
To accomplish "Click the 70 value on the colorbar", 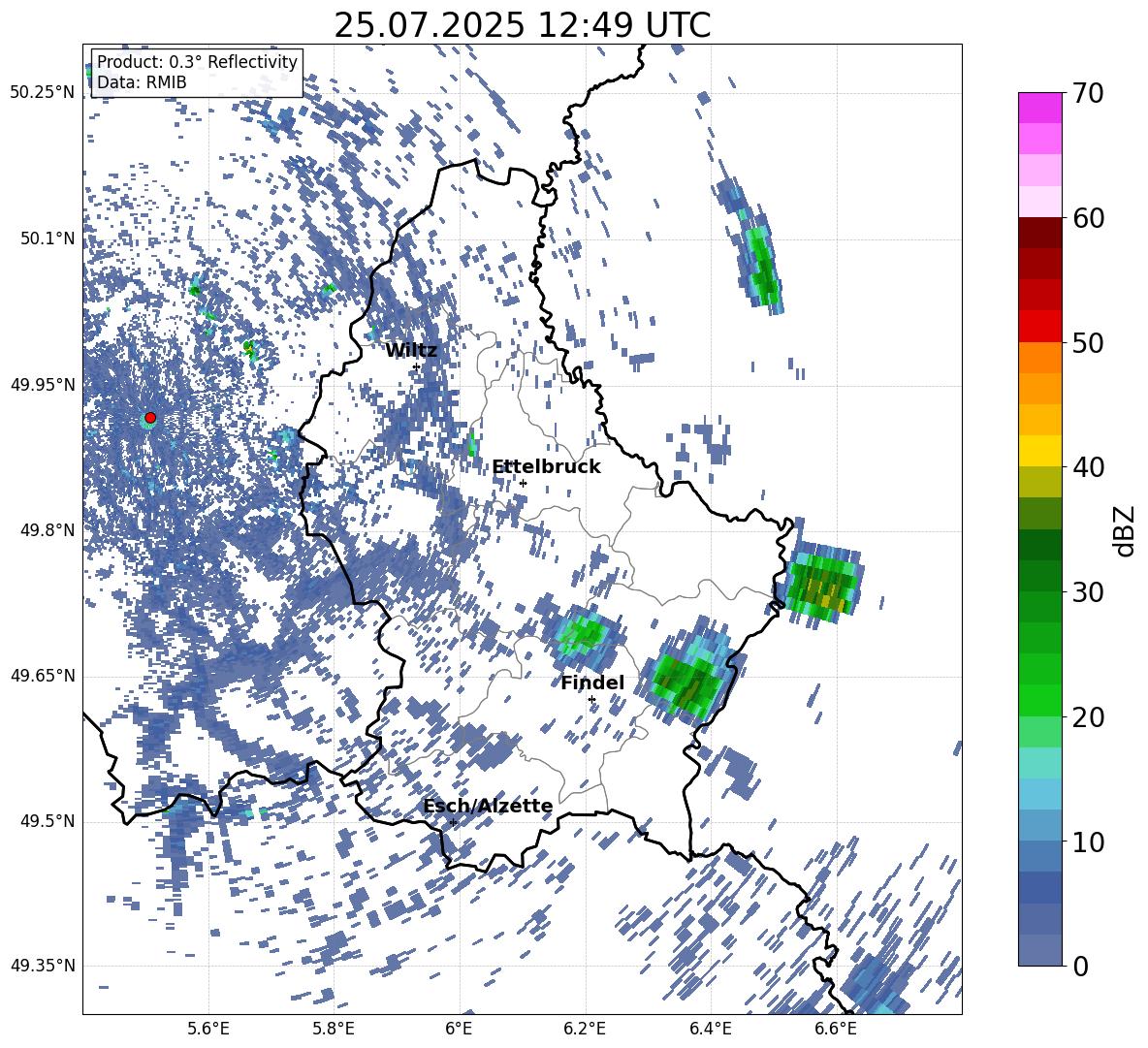I will (x=1088, y=93).
